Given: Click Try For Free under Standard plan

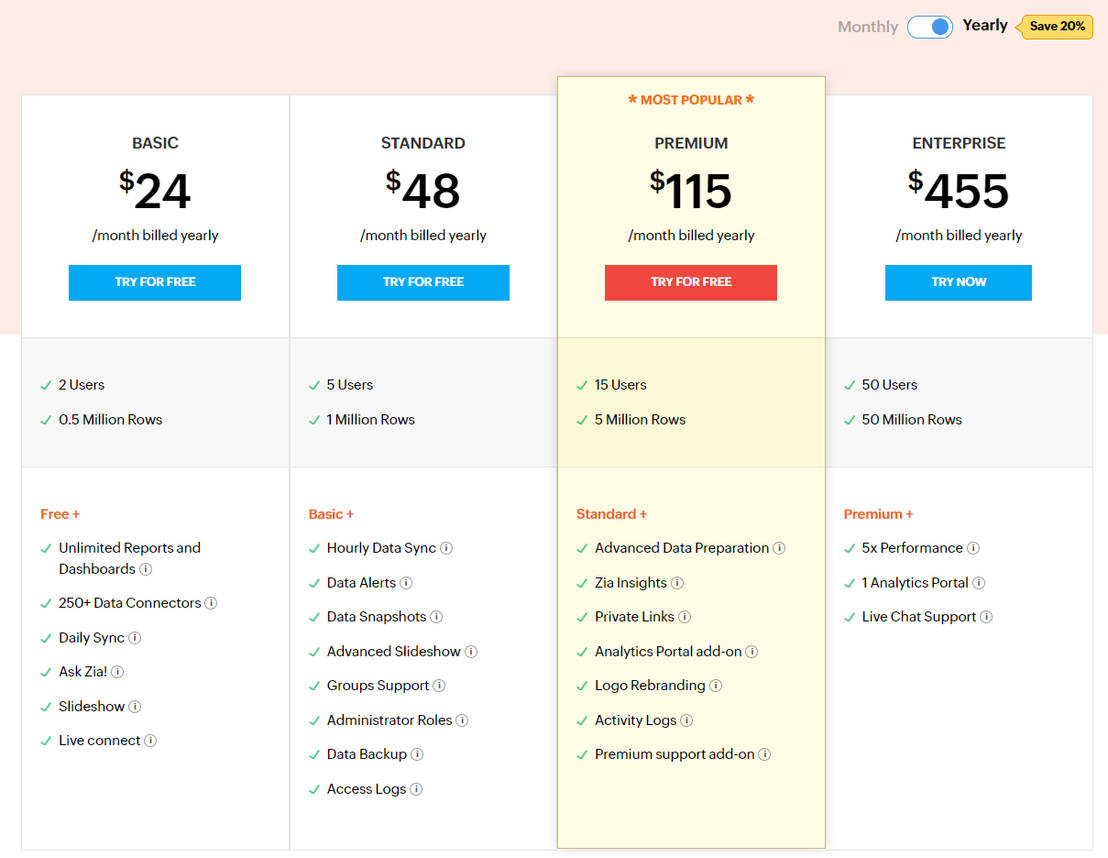Looking at the screenshot, I should pos(423,282).
